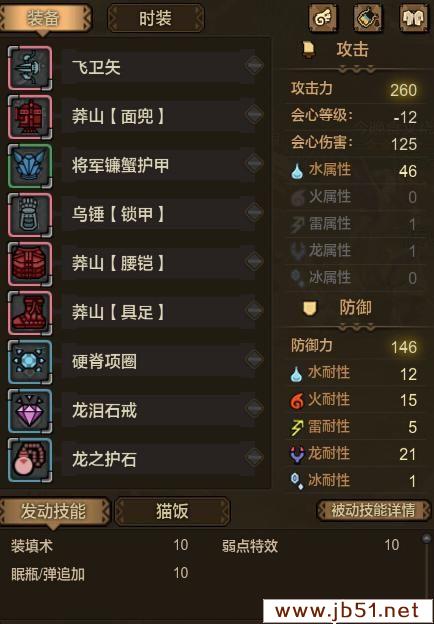Select the 乌锤【锁甲】 gauntlet icon
Viewport: 434px width, 624px height.
tap(30, 215)
